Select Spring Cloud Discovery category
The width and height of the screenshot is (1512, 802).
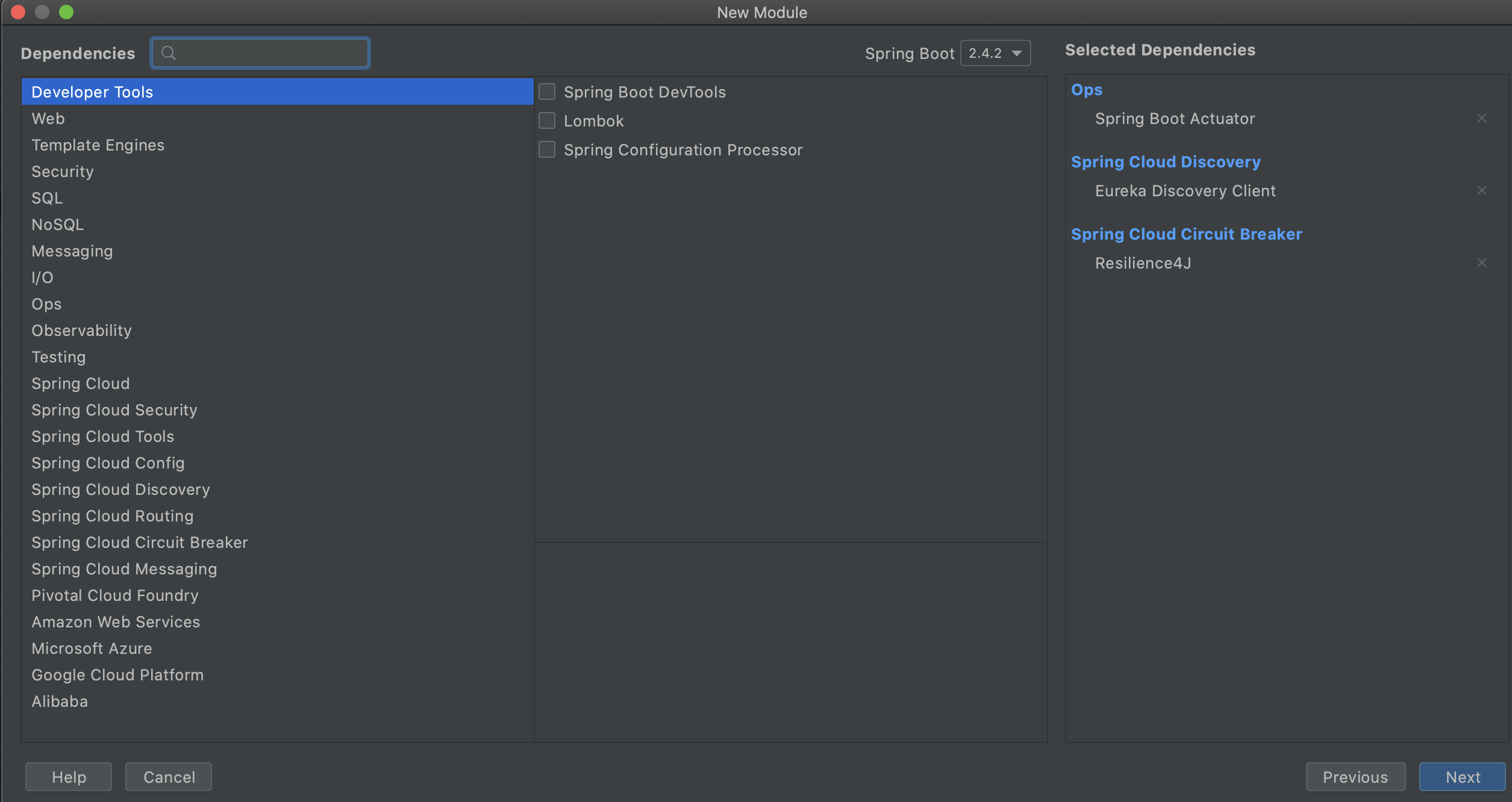click(120, 490)
